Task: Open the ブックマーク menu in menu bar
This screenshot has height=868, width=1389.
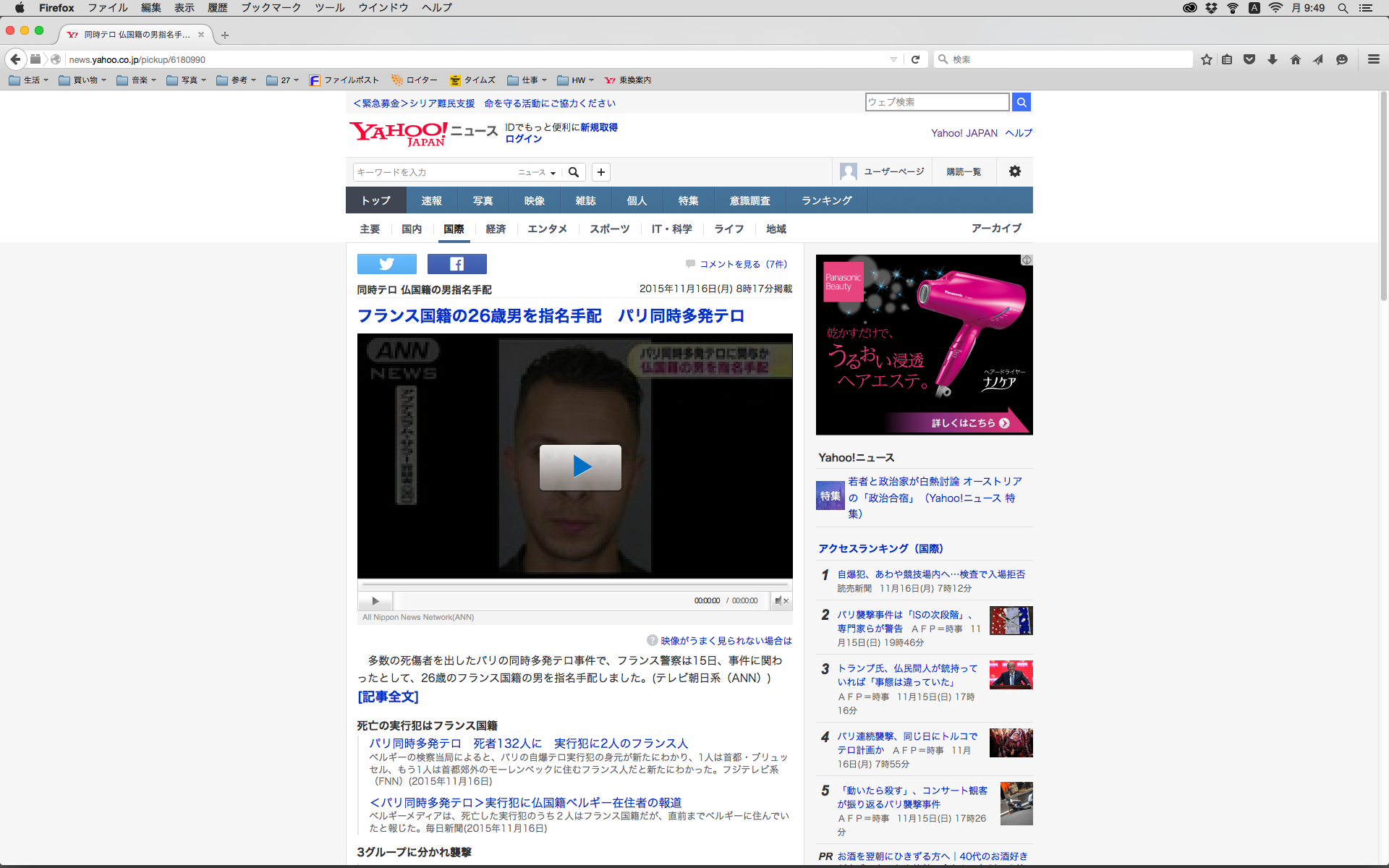Action: 271,7
